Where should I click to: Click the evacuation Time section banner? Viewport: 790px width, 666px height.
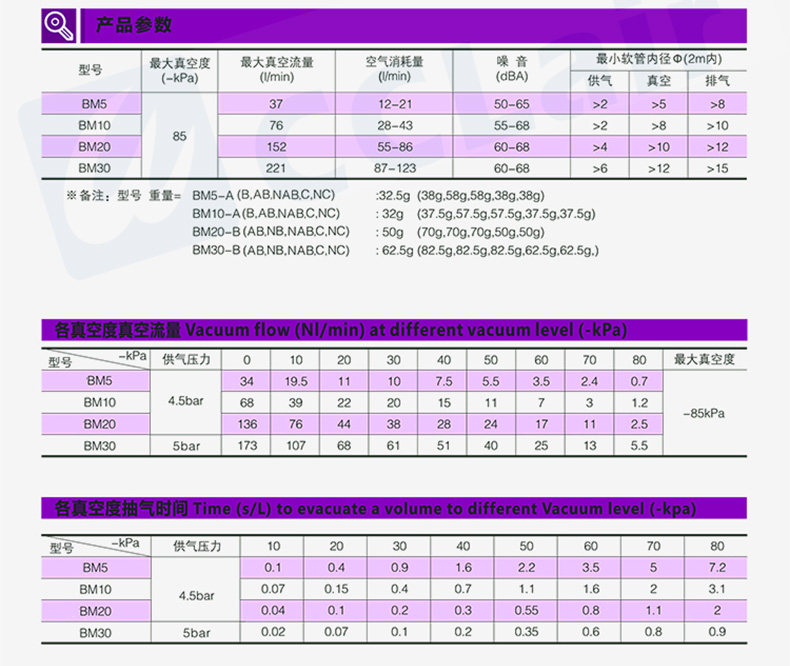(394, 508)
